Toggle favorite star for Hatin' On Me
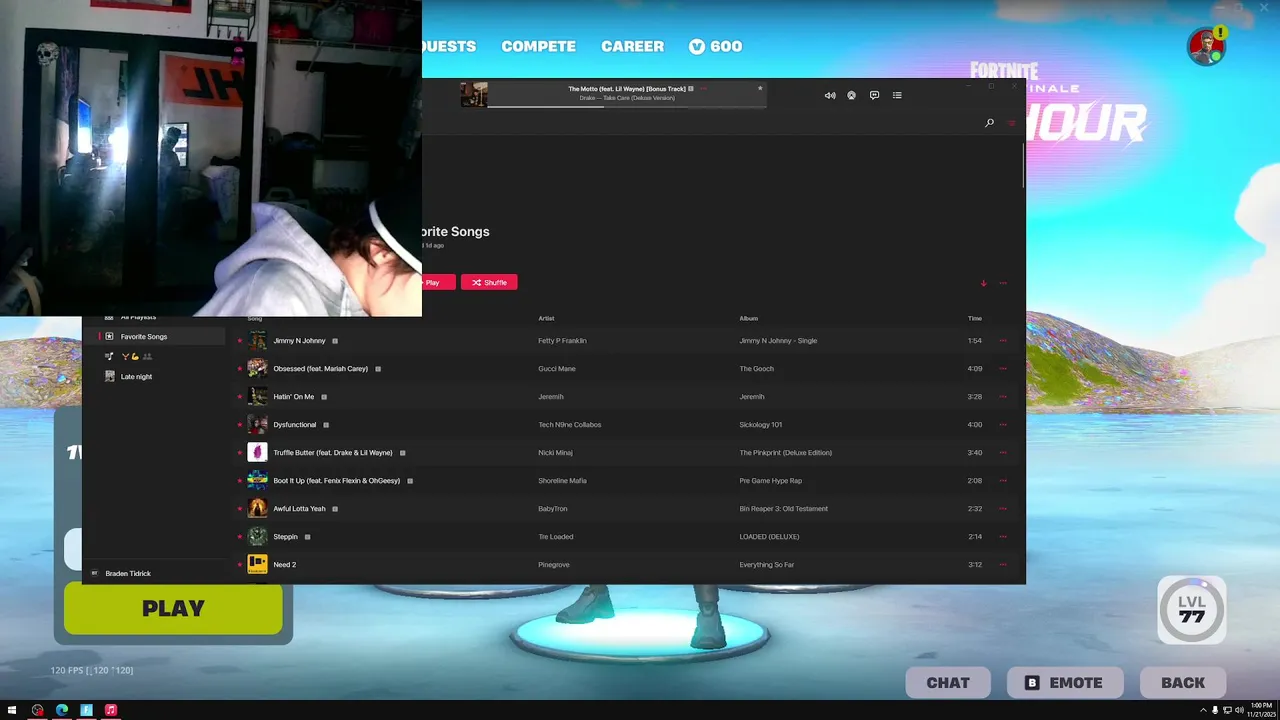The width and height of the screenshot is (1280, 720). pyautogui.click(x=240, y=397)
